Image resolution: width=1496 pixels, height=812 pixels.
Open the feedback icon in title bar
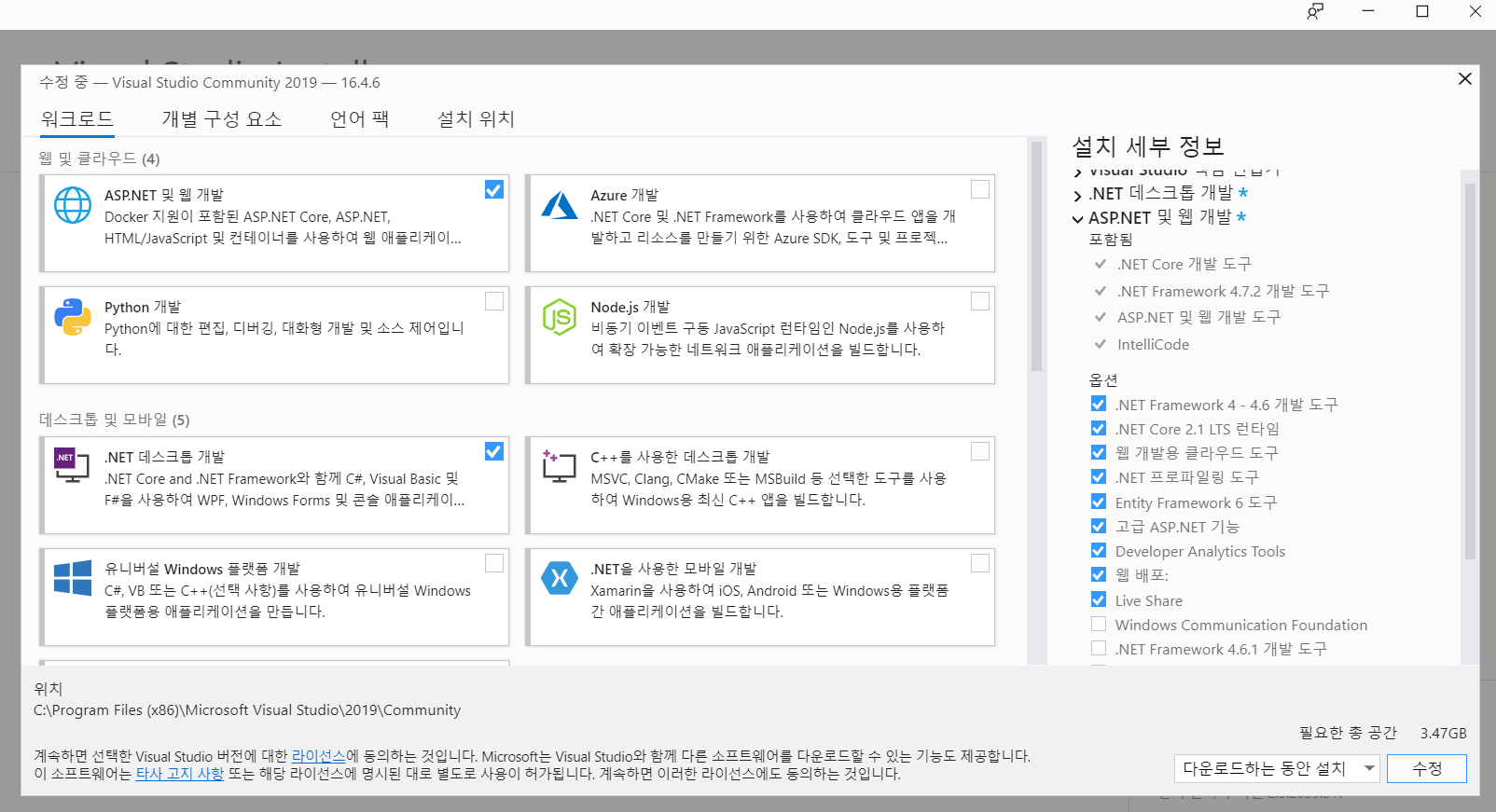(1315, 11)
